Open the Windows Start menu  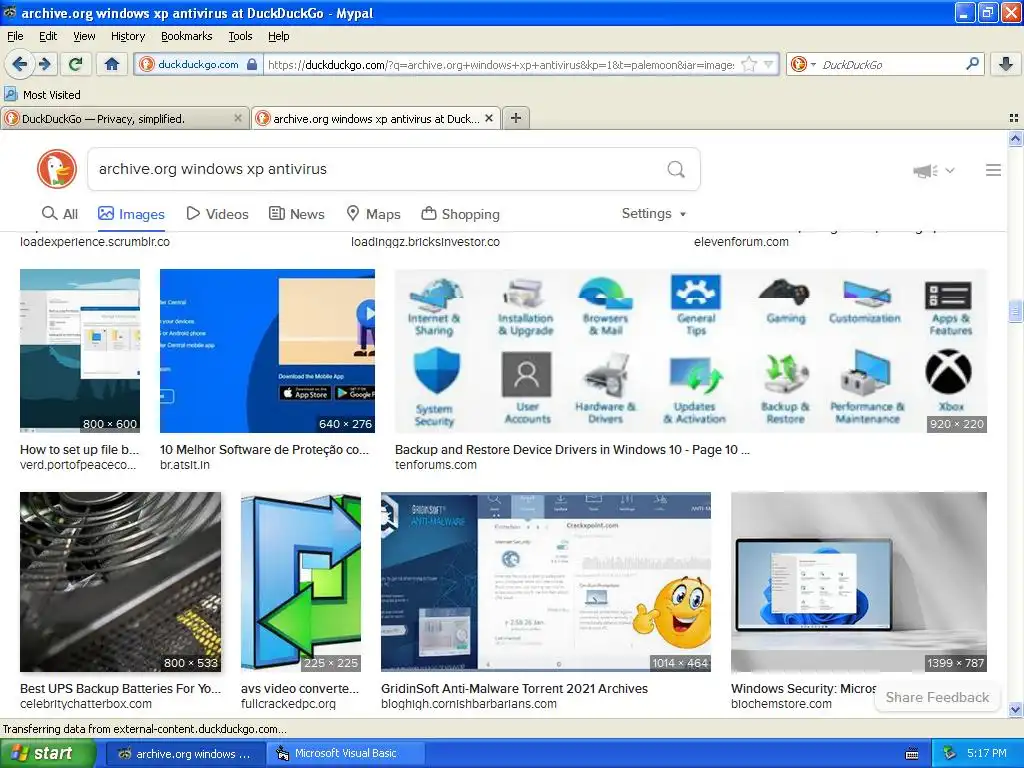pos(48,754)
